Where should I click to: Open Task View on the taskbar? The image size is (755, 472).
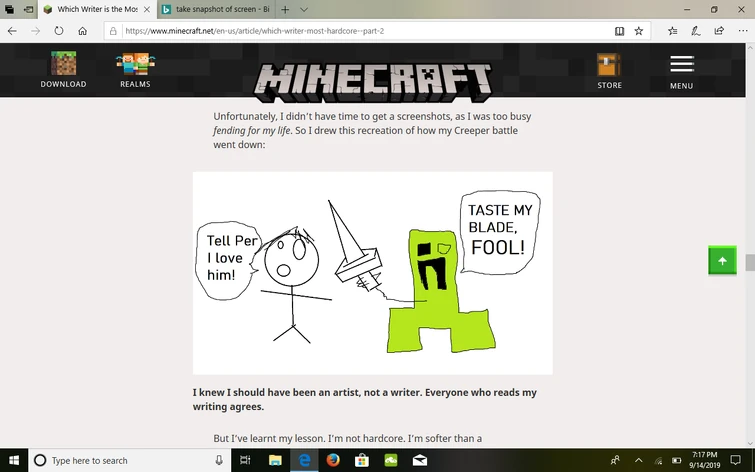point(245,460)
